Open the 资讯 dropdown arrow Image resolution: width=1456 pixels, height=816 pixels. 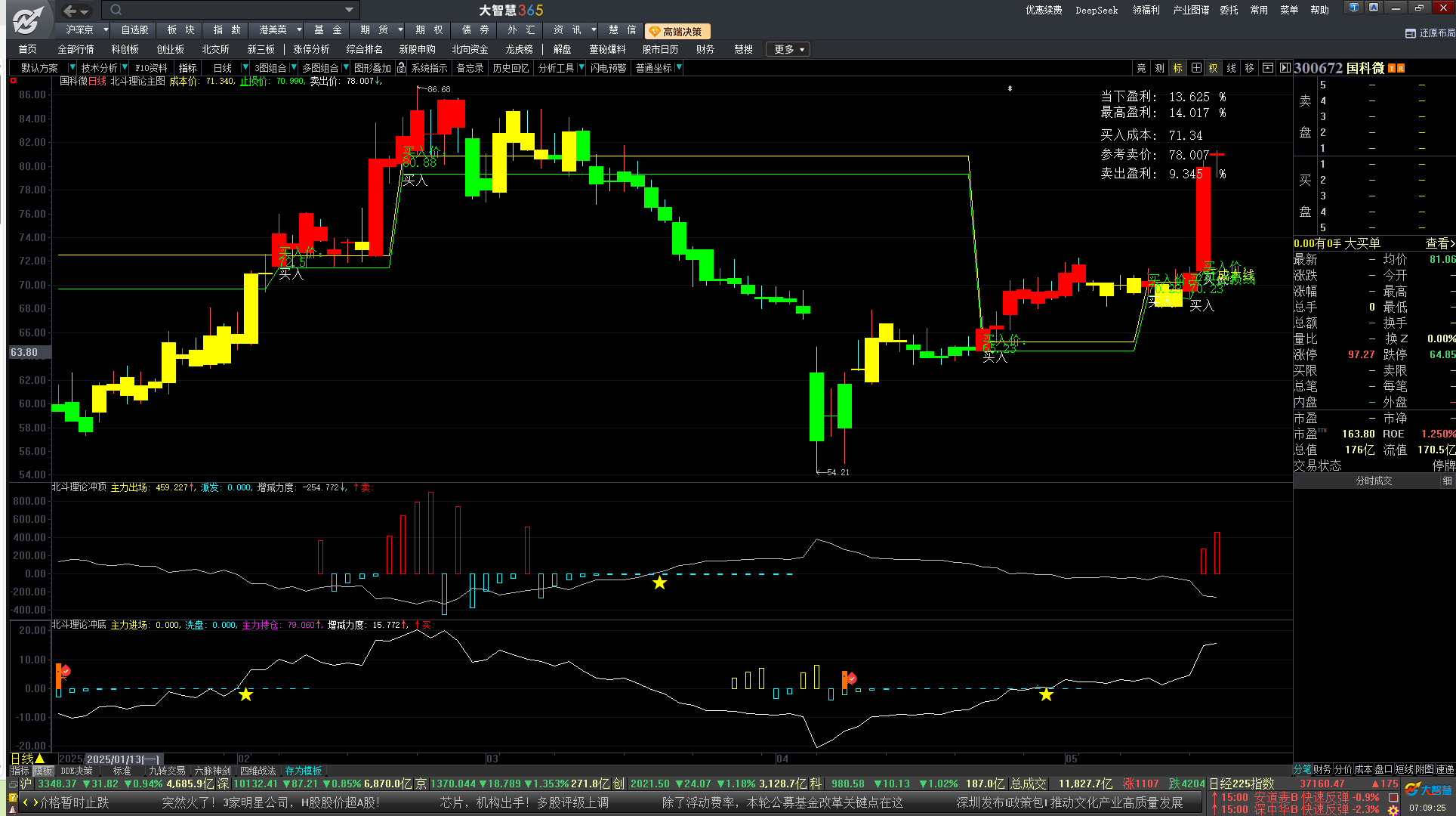tap(594, 30)
